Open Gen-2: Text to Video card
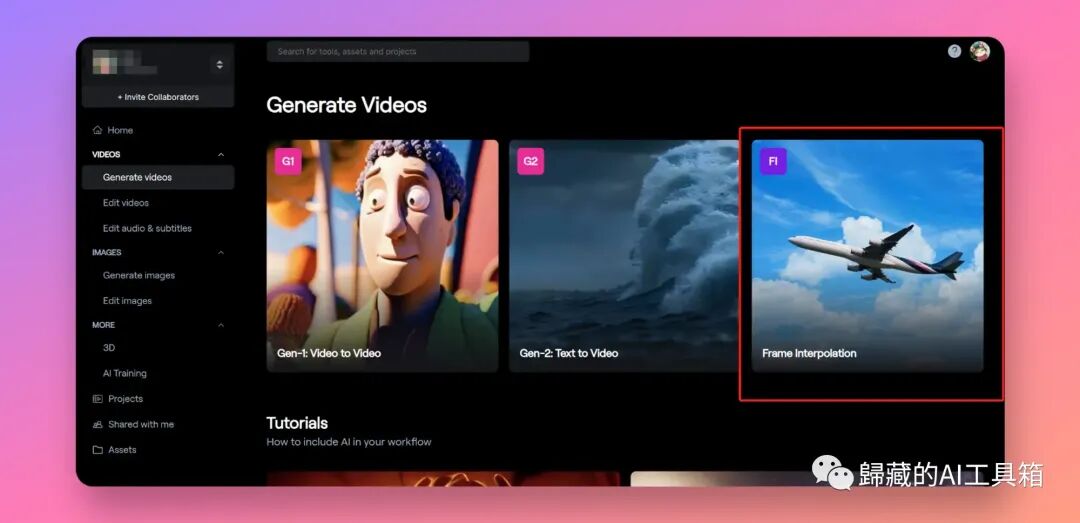1080x523 pixels. [x=624, y=256]
